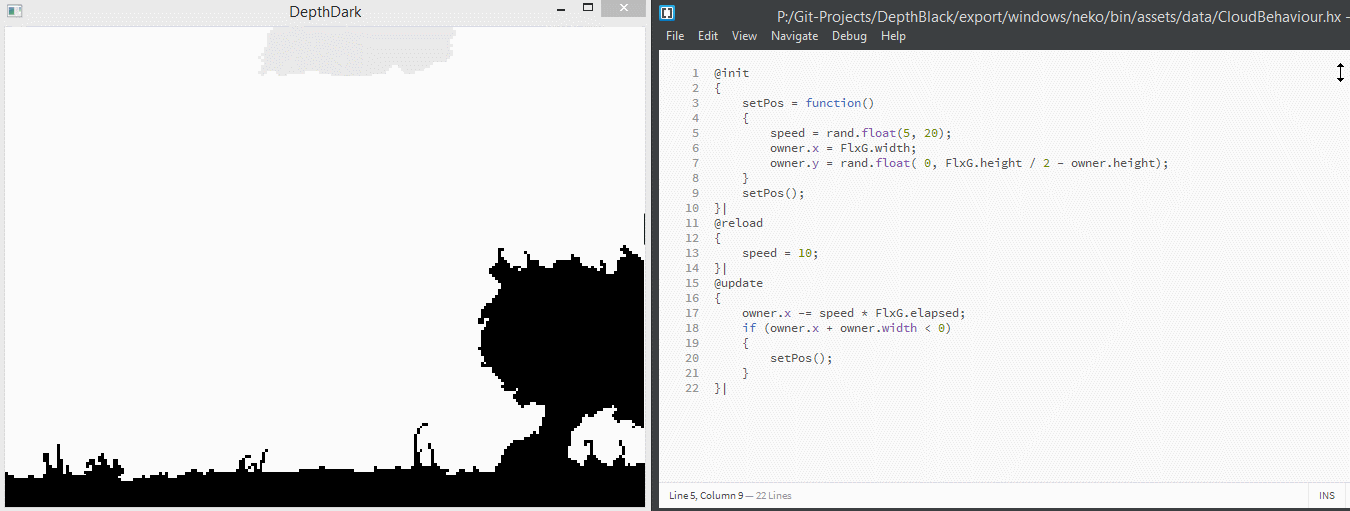The width and height of the screenshot is (1350, 511).
Task: Click the file path title of the editor
Action: [1060, 16]
